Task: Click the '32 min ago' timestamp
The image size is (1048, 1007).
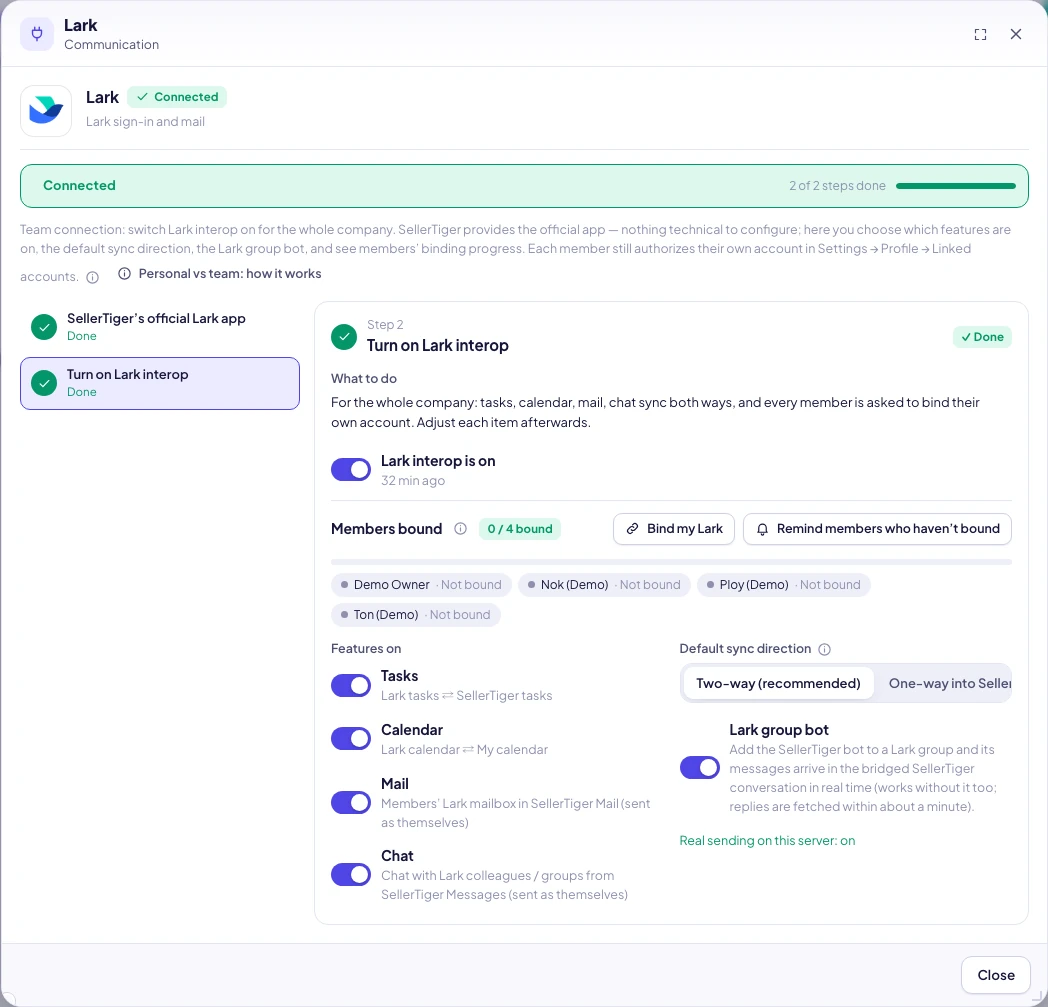Action: point(413,481)
